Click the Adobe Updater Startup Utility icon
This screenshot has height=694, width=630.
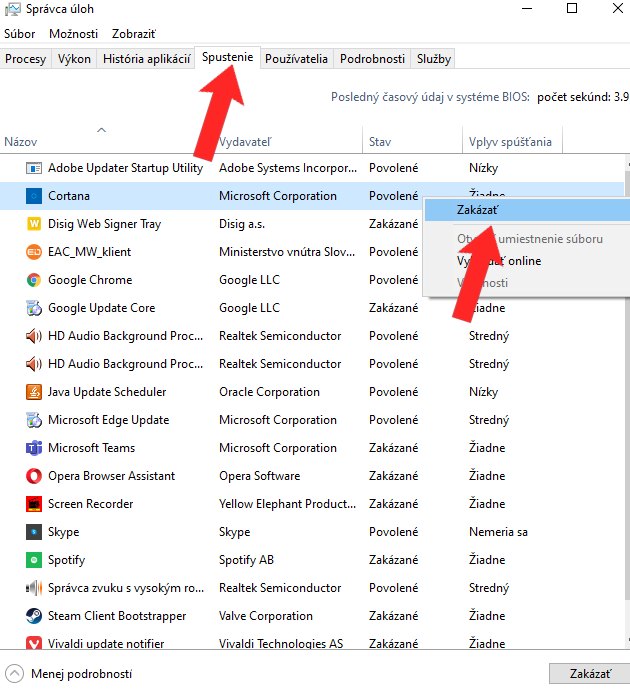tap(34, 168)
